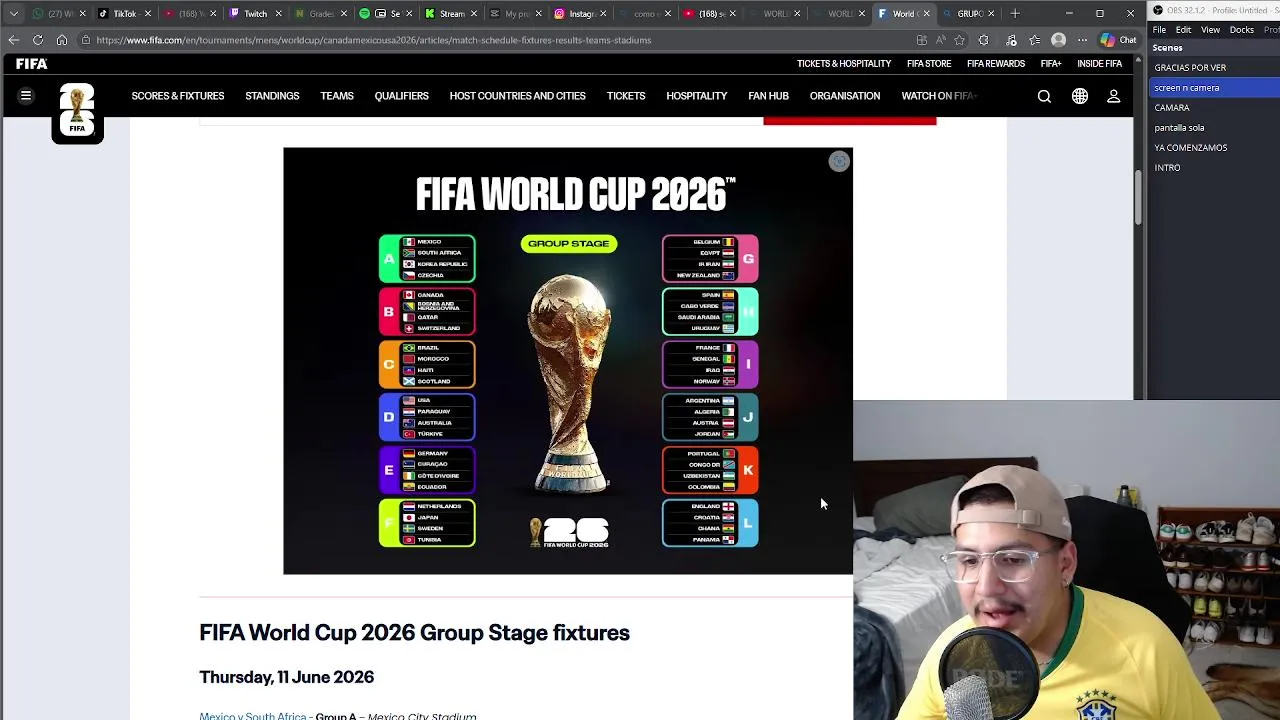Screen dimensions: 1280x720
Task: Click the read aloud icon in address bar
Action: coord(941,40)
